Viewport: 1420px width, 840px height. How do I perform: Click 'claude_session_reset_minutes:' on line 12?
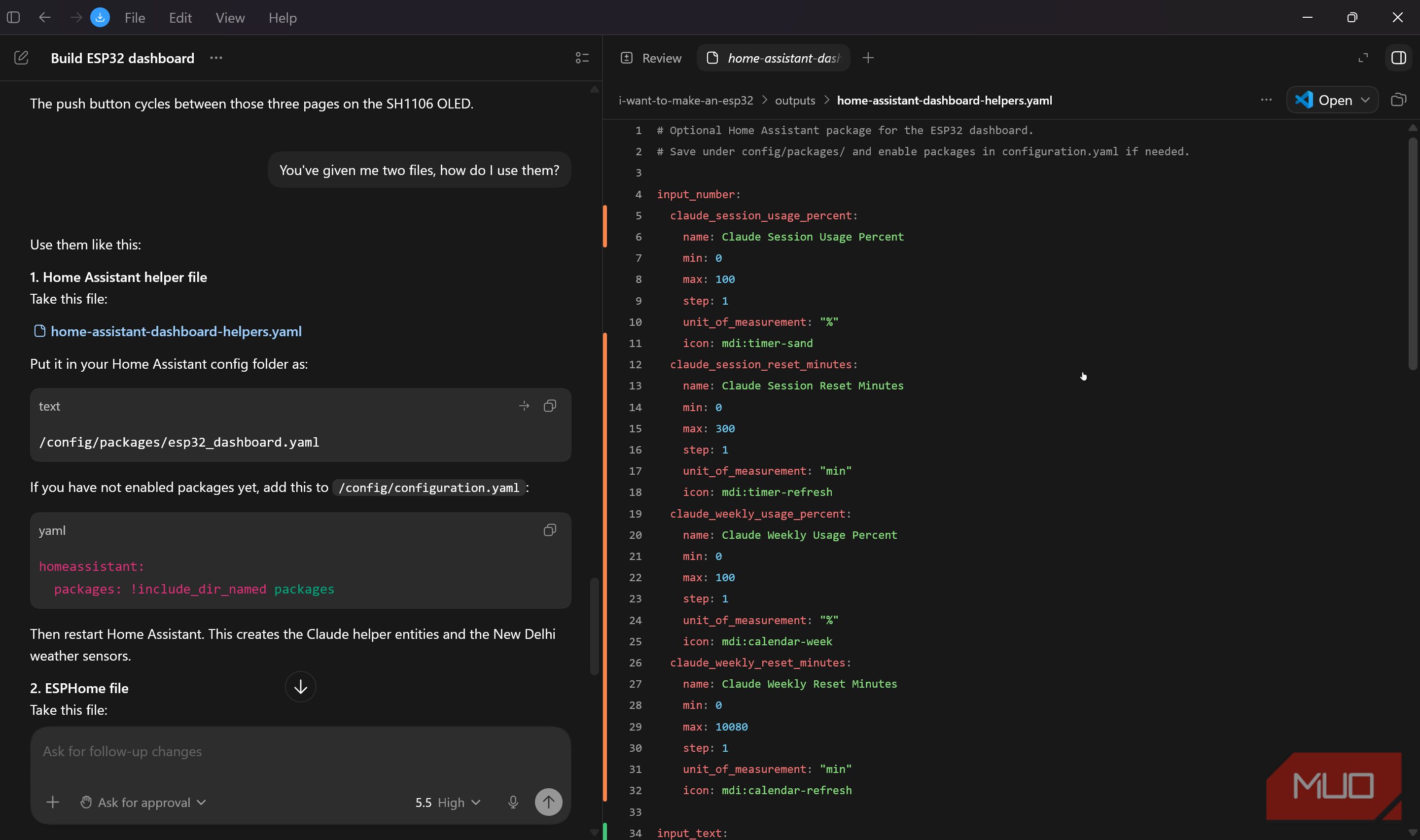pos(763,364)
